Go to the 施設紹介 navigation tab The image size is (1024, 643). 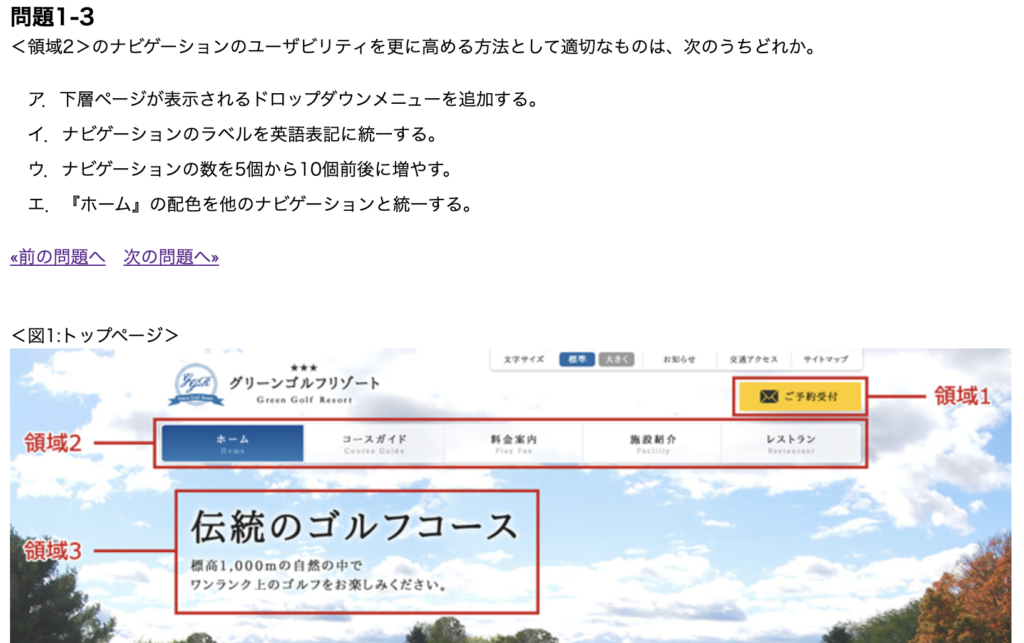pos(652,443)
